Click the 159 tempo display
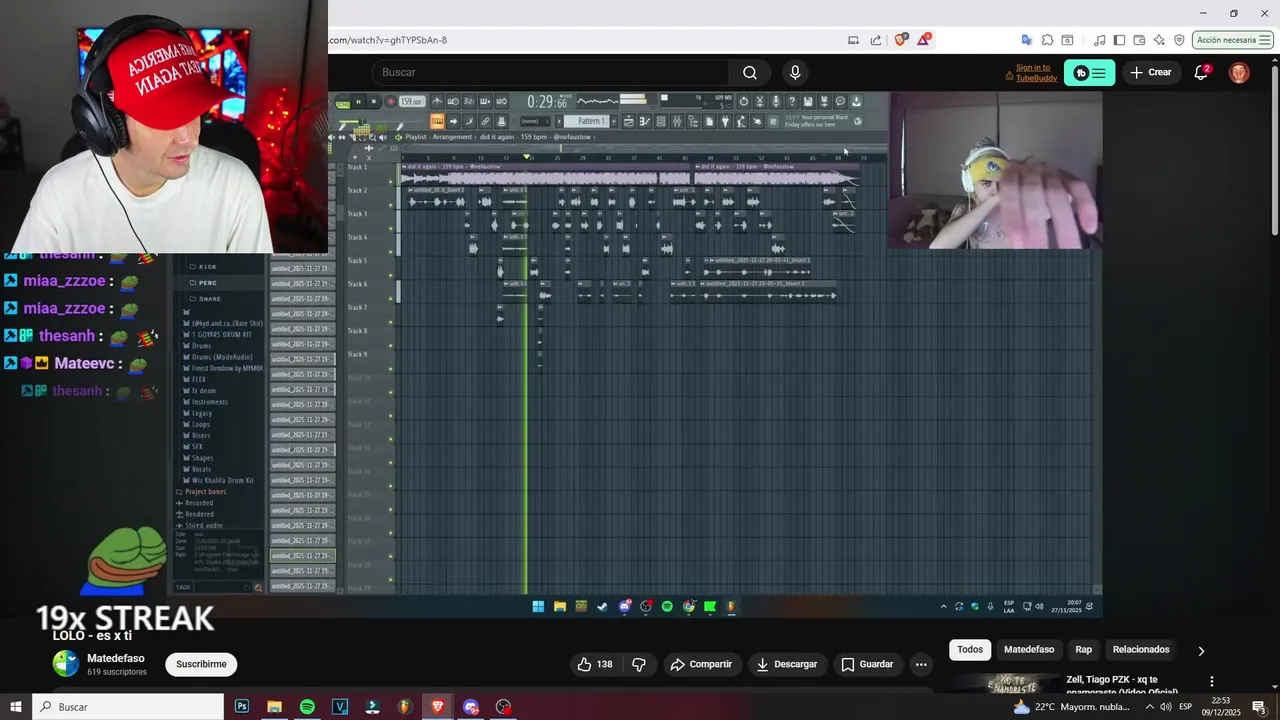 [x=412, y=101]
